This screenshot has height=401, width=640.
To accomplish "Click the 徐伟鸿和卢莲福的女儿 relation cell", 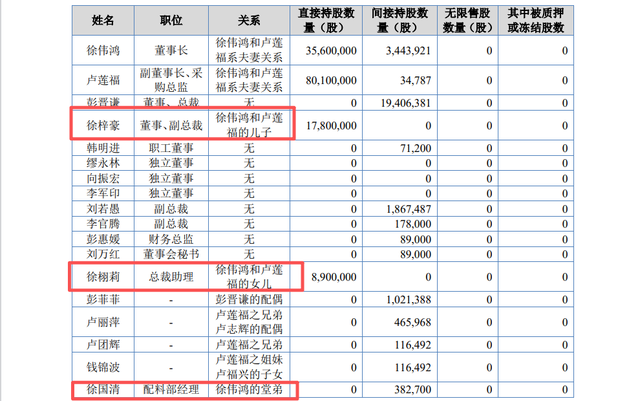I will pyautogui.click(x=249, y=277).
